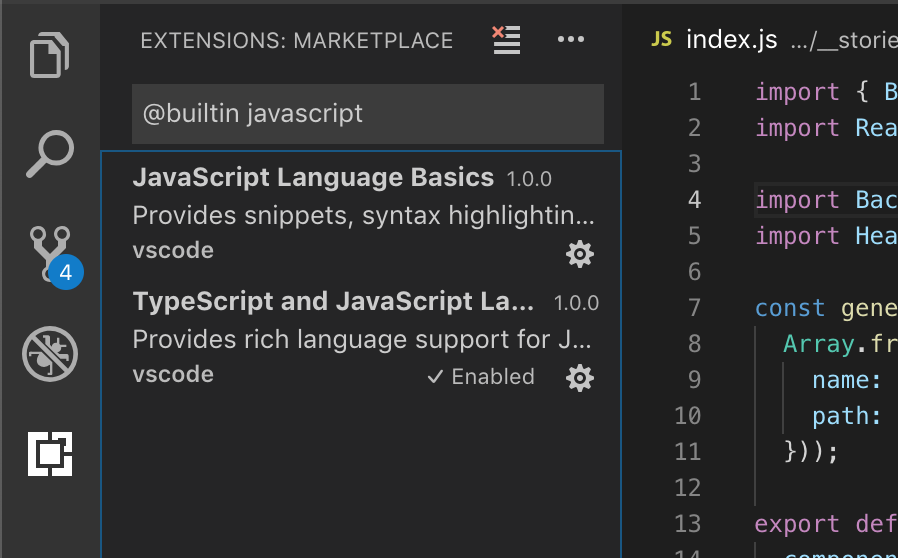Click the vscode publisher of JavaScript Language Basics
898x558 pixels.
pos(173,250)
